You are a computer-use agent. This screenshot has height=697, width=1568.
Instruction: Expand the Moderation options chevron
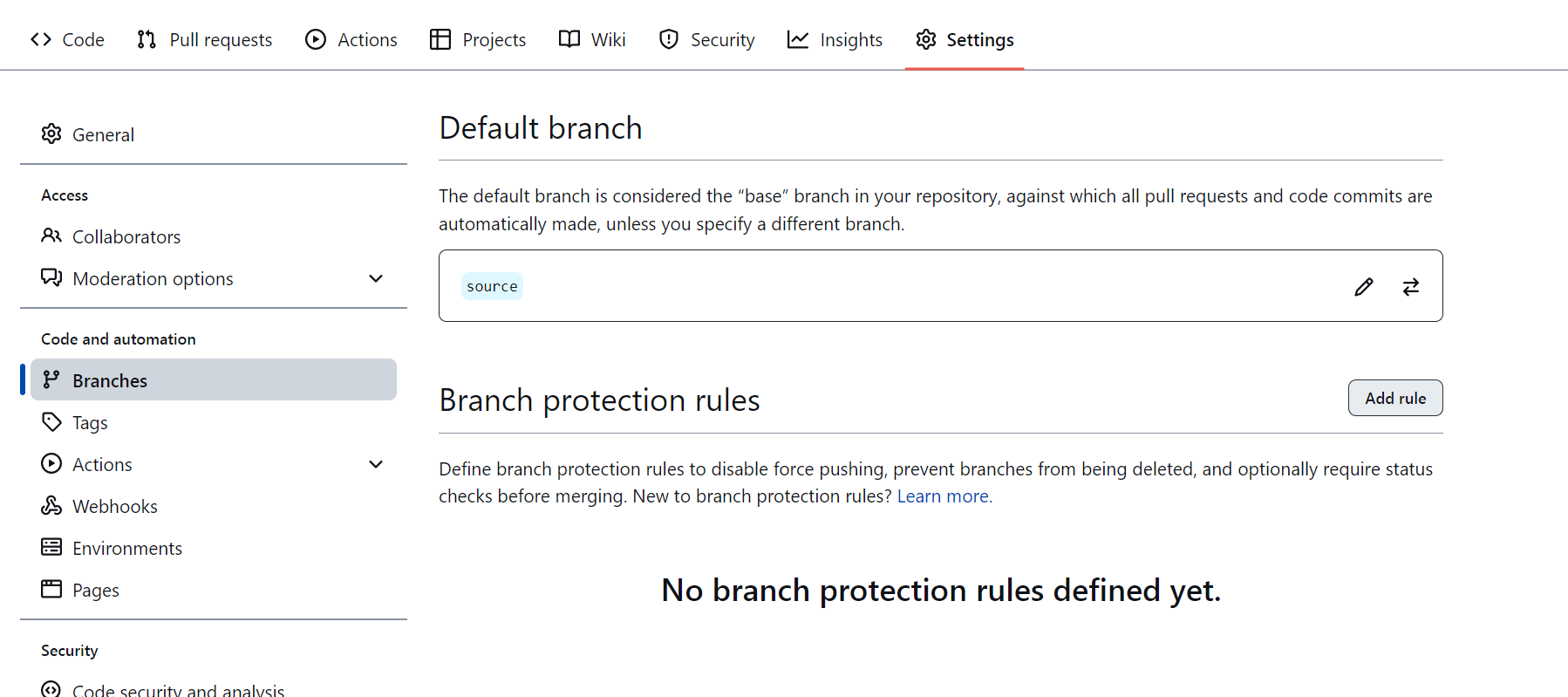tap(376, 278)
